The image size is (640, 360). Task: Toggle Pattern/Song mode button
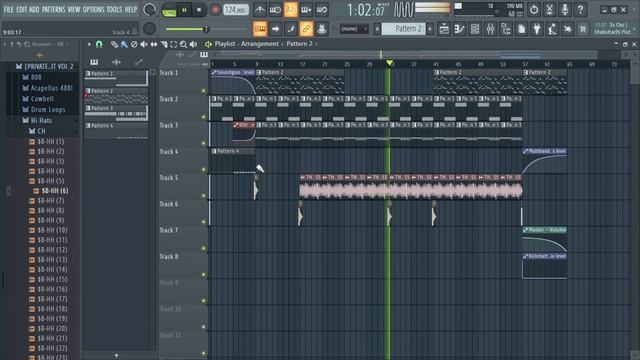tap(169, 10)
